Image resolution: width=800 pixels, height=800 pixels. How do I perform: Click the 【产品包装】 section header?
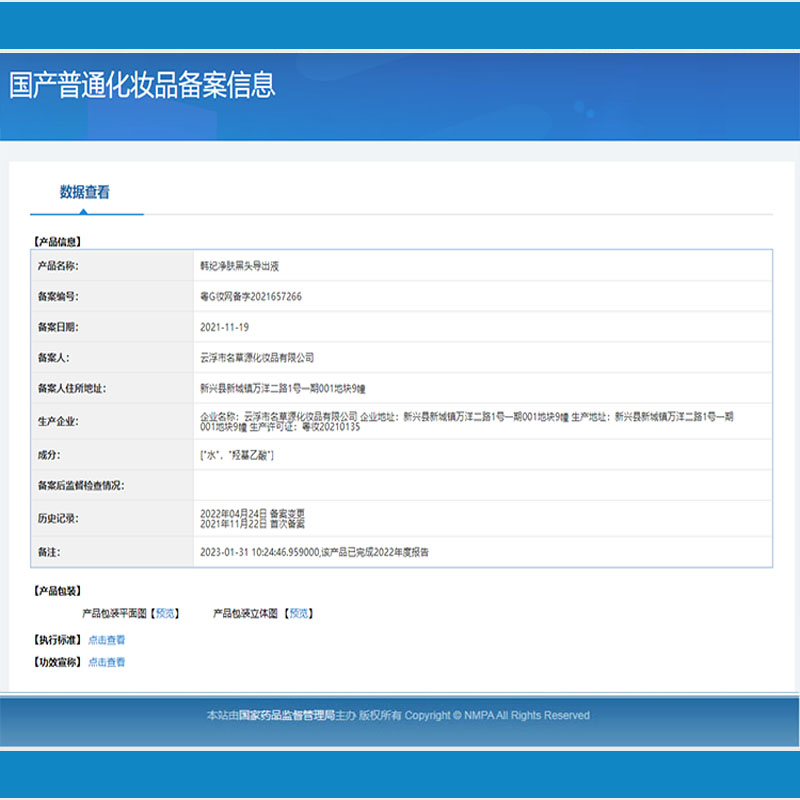pos(55,593)
